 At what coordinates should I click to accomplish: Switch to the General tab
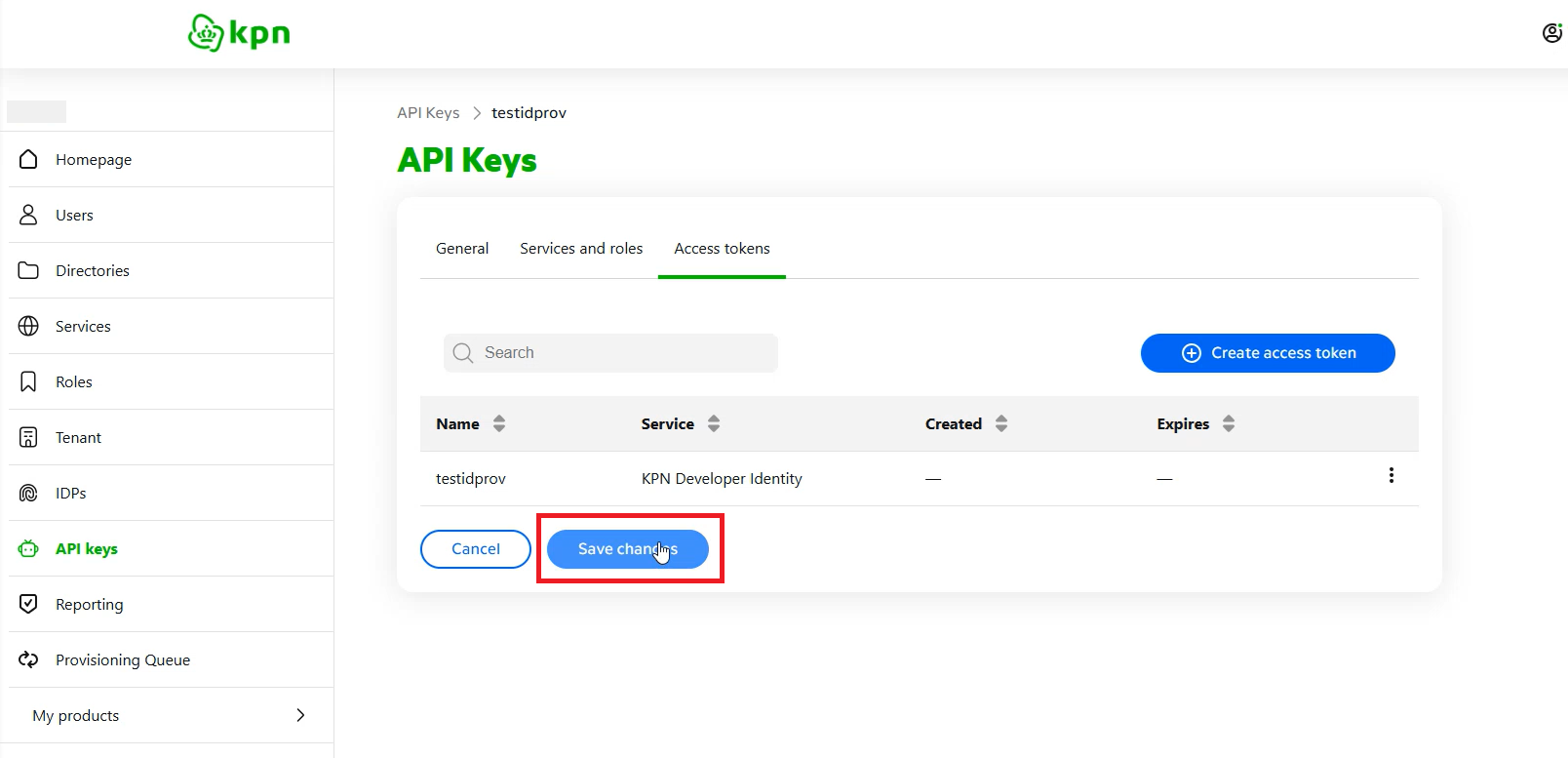tap(462, 249)
